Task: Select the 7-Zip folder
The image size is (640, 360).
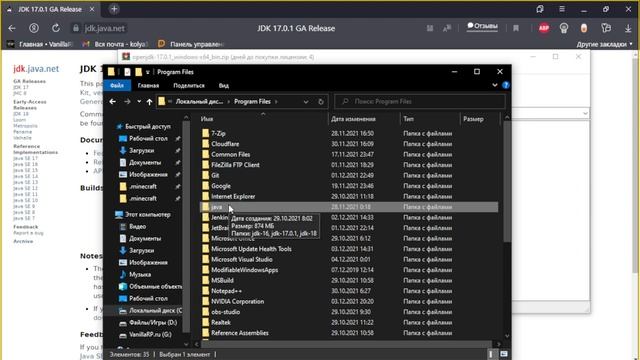Action: click(218, 133)
